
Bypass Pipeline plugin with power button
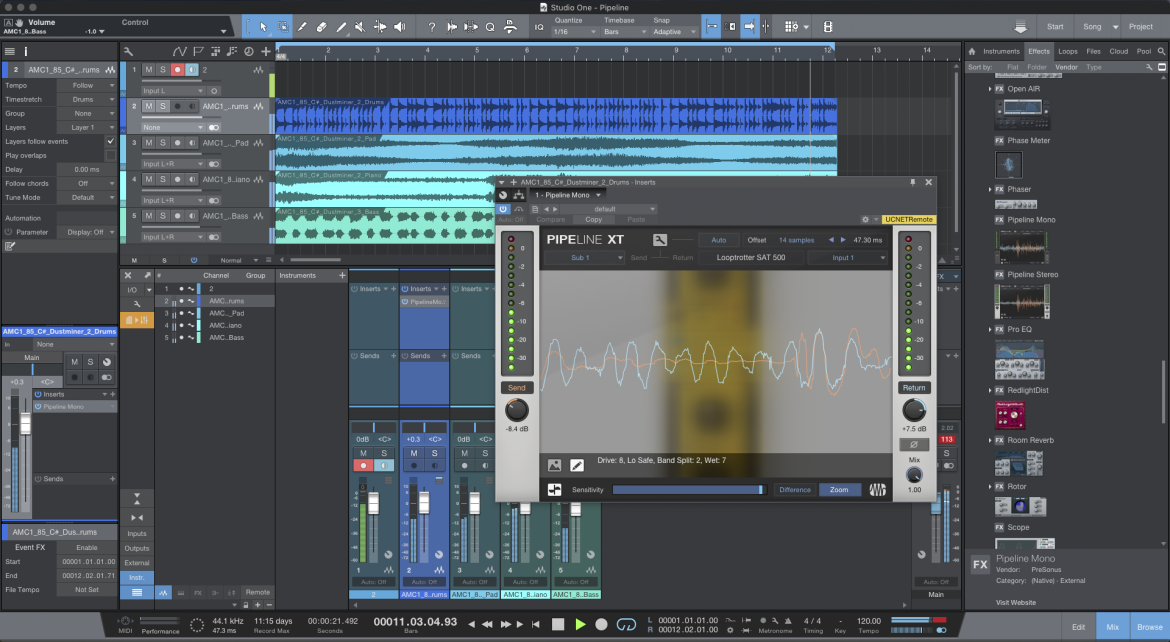[x=503, y=209]
